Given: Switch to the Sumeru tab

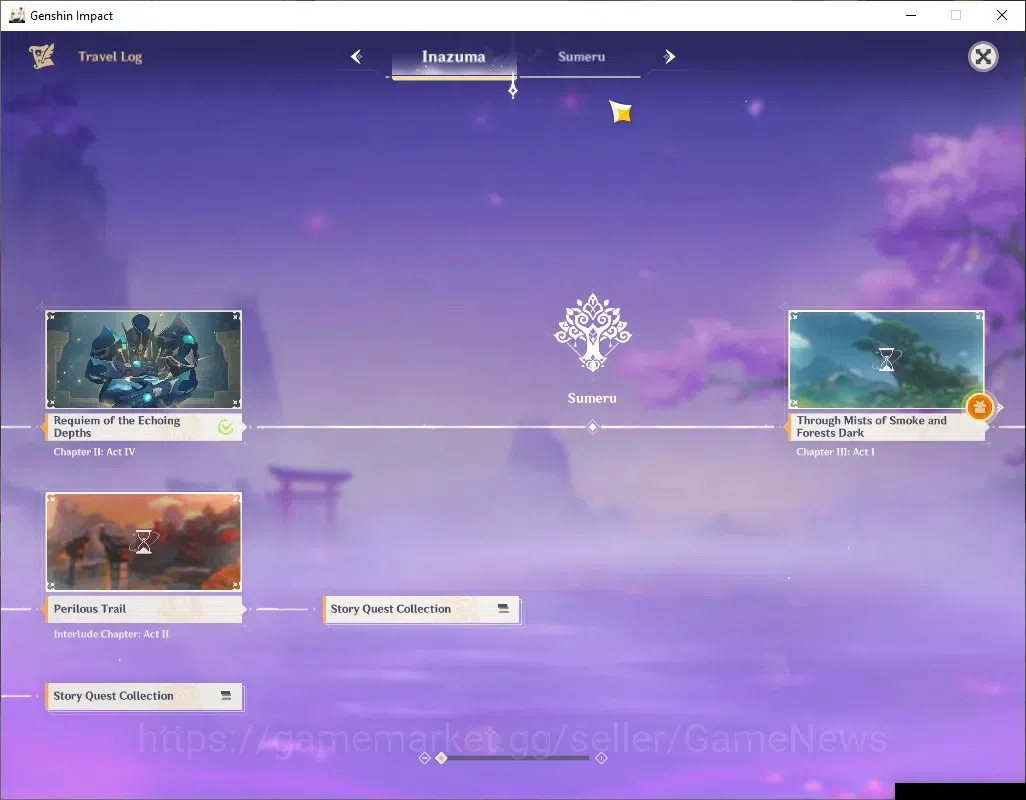Looking at the screenshot, I should 581,57.
